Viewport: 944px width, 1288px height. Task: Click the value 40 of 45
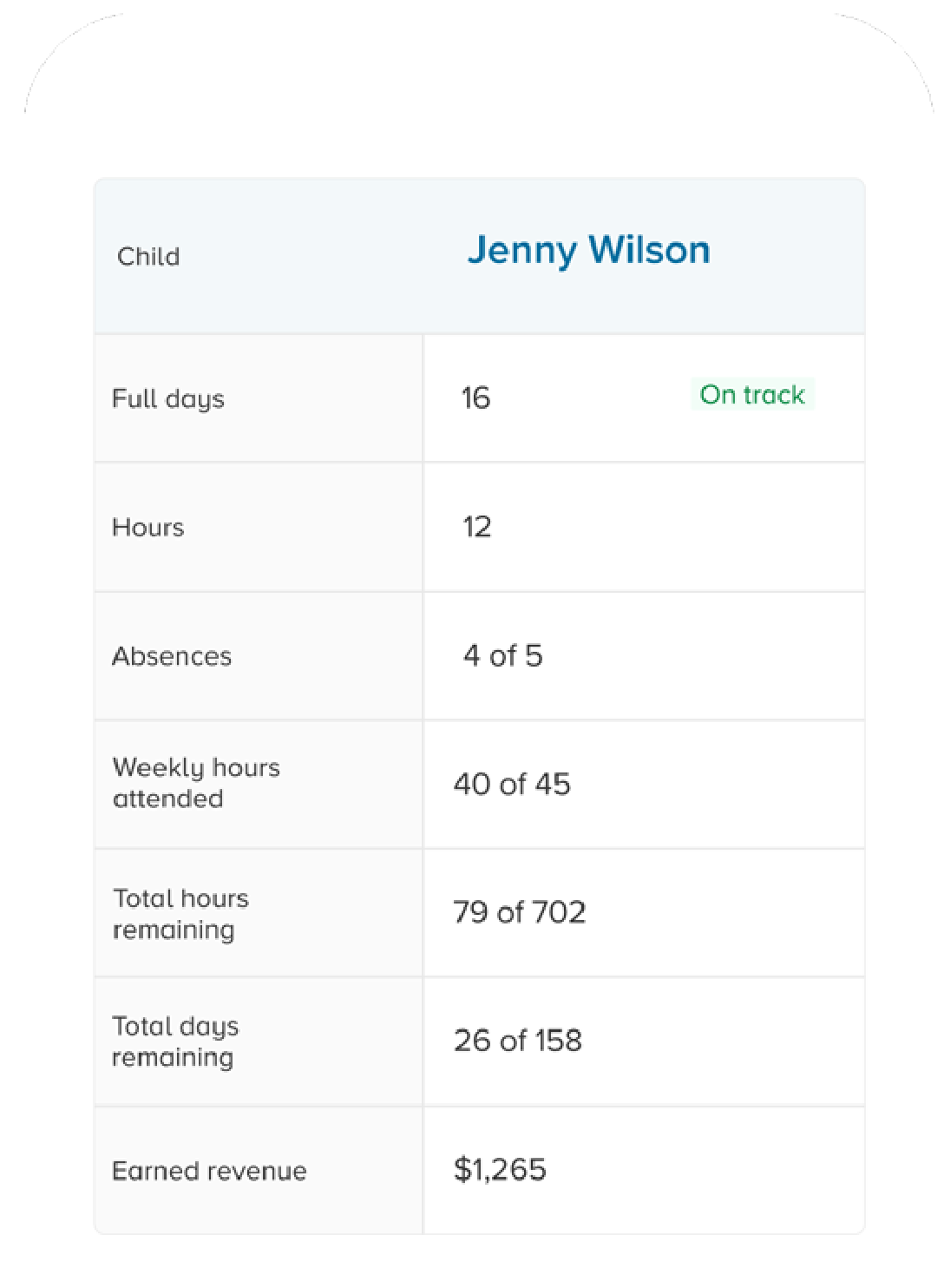point(512,785)
